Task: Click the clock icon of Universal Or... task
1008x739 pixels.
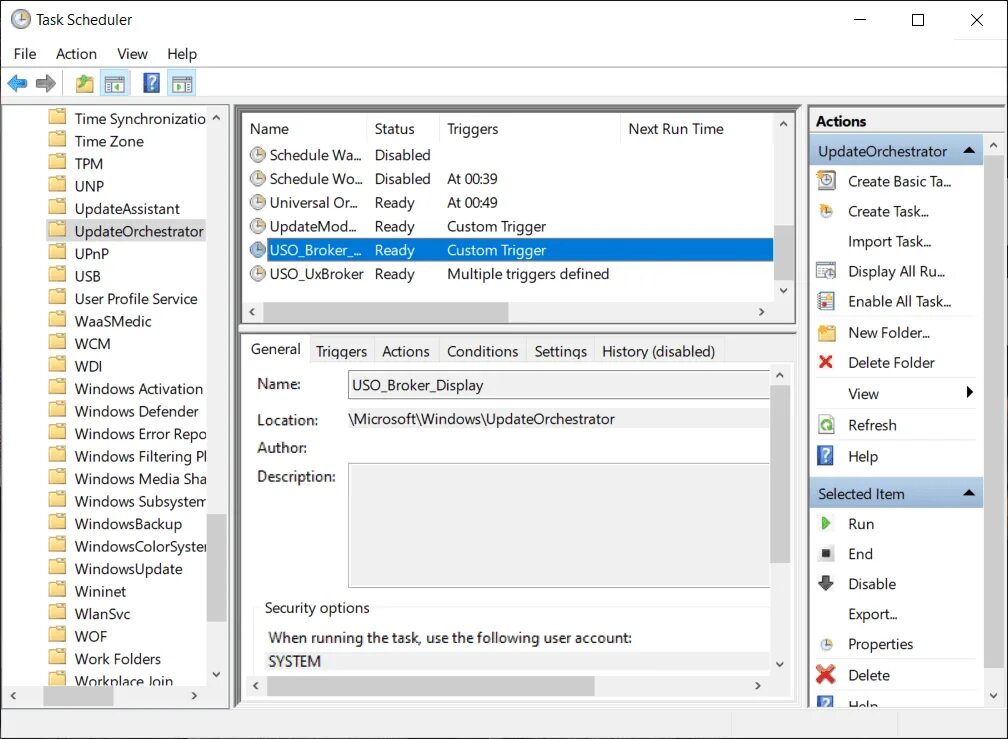Action: (257, 202)
